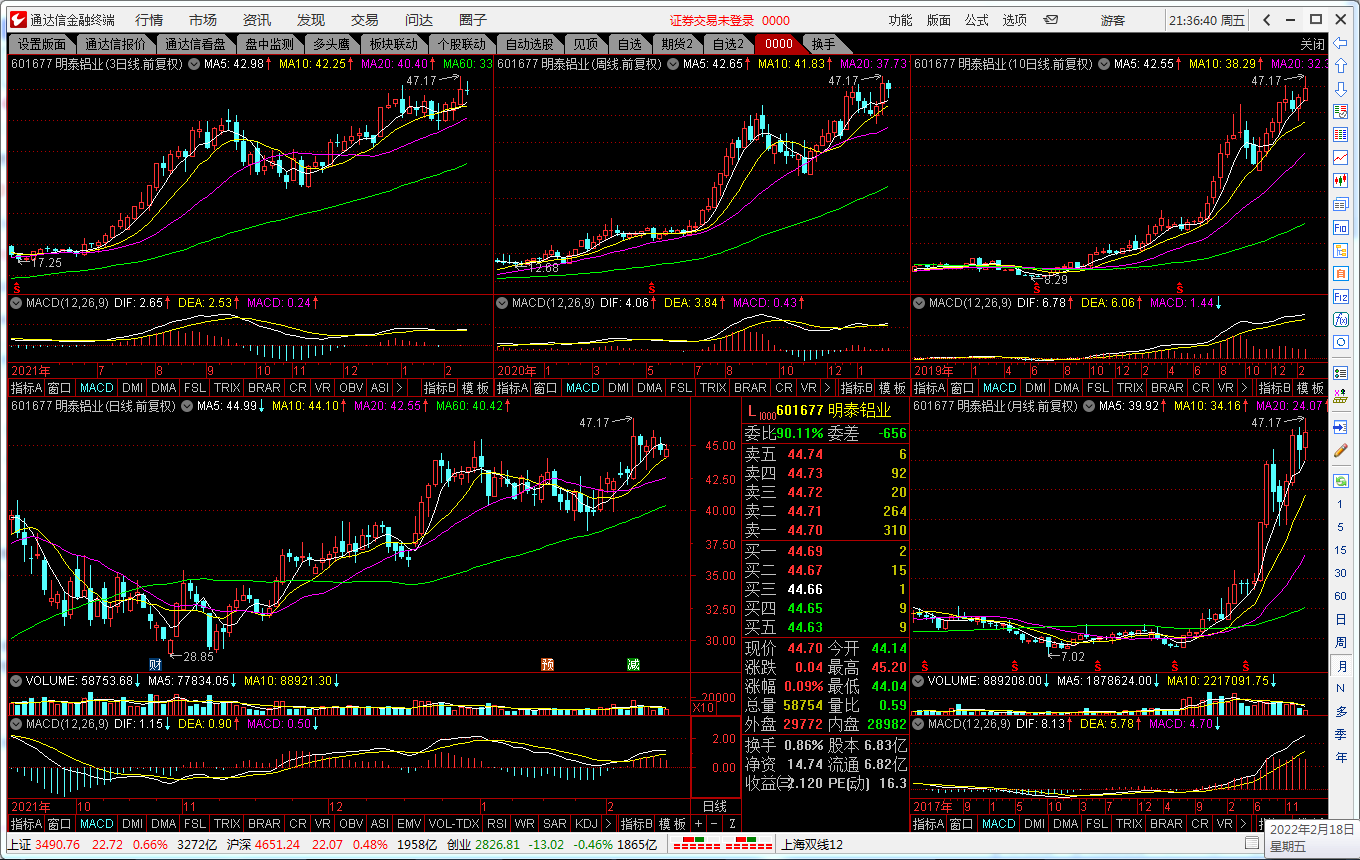
Task: Click the 模板 button in daily chart panel
Action: (673, 824)
